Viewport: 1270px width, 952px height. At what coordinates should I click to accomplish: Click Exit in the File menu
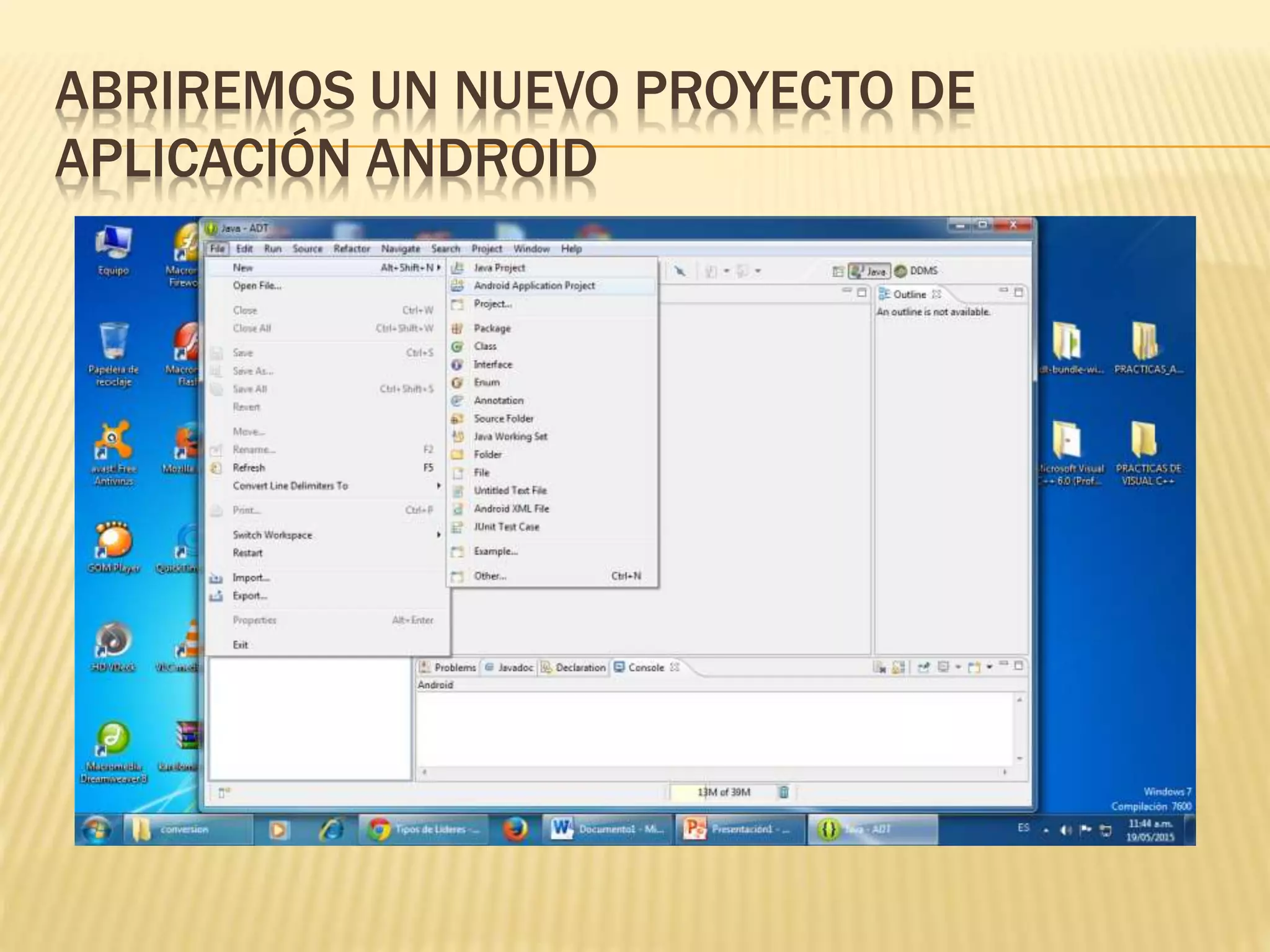tap(326, 645)
